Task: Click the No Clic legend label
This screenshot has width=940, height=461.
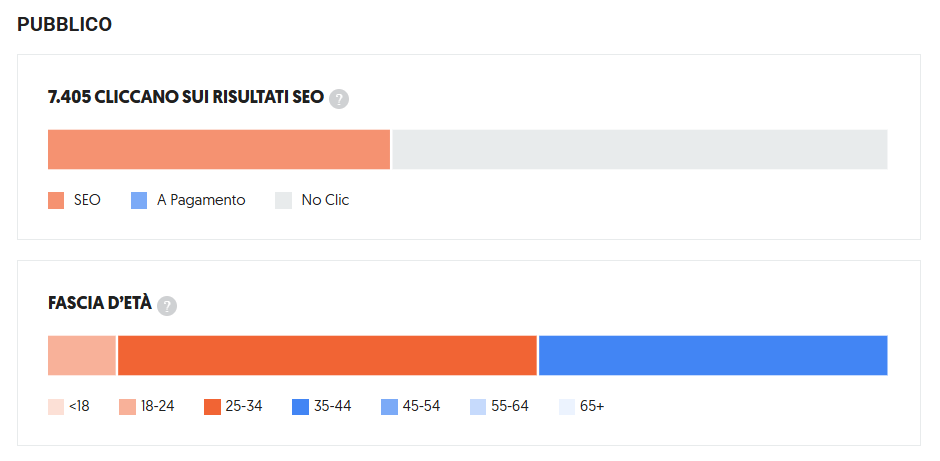Action: [x=325, y=200]
